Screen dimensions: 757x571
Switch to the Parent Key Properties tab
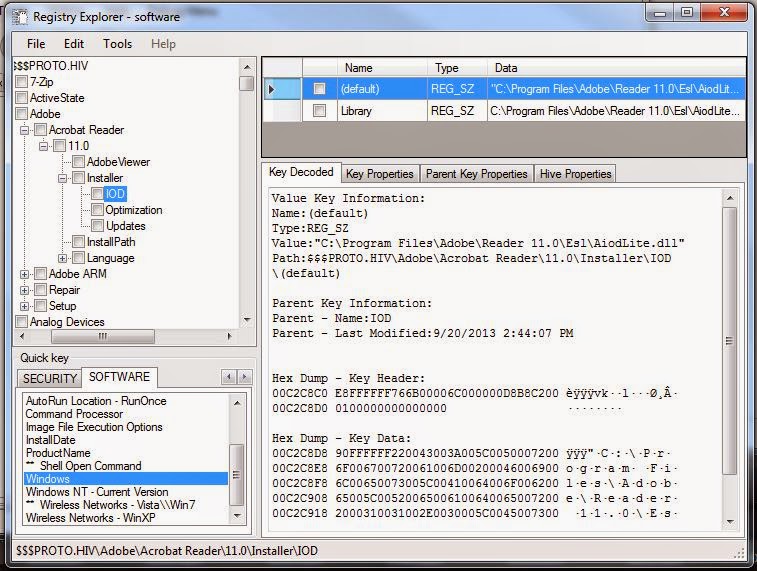(x=477, y=174)
